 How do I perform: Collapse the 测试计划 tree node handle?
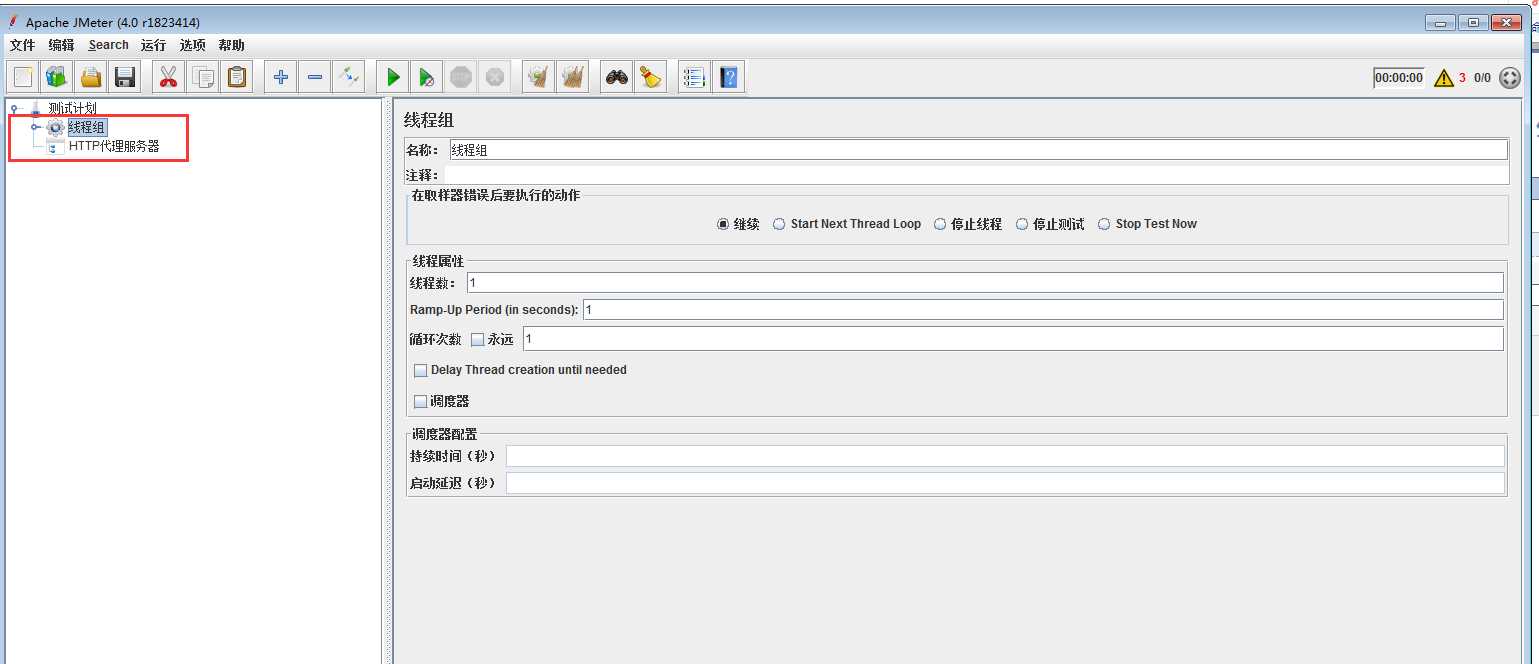tap(14, 108)
